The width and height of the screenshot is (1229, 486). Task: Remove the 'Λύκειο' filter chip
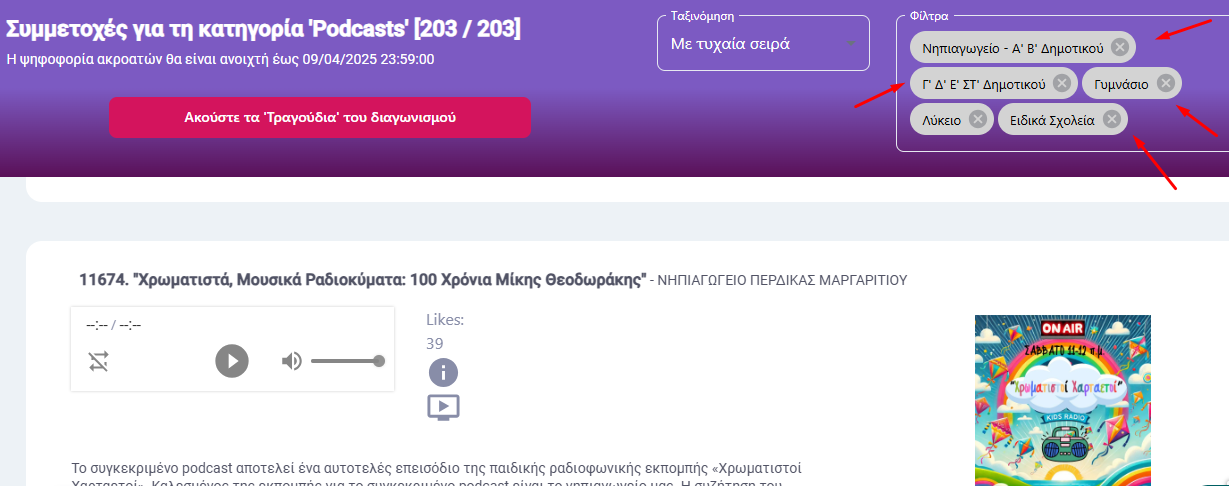point(977,119)
